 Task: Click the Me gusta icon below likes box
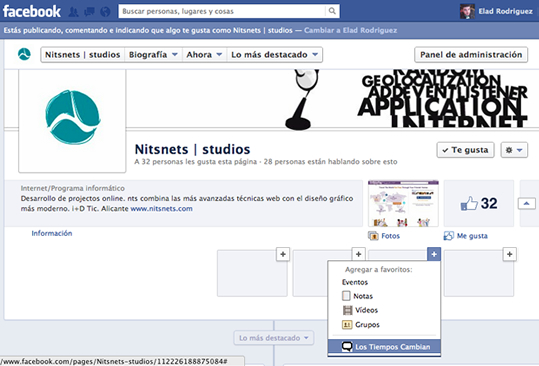click(x=449, y=236)
